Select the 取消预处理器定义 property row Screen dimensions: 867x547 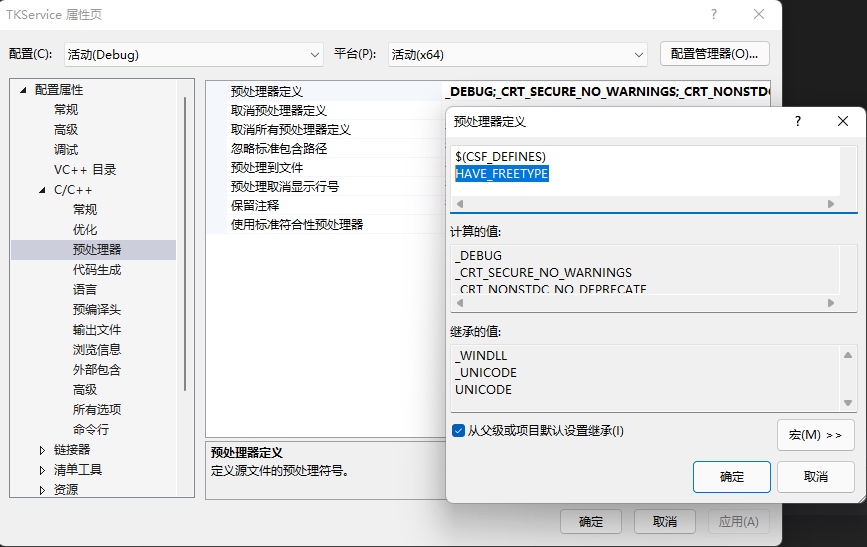(x=279, y=111)
